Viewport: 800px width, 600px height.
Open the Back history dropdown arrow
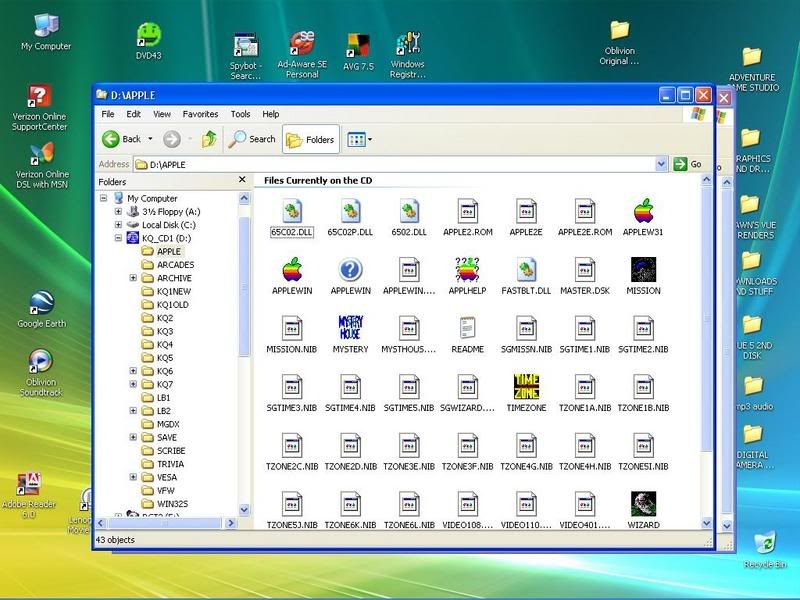[x=151, y=139]
